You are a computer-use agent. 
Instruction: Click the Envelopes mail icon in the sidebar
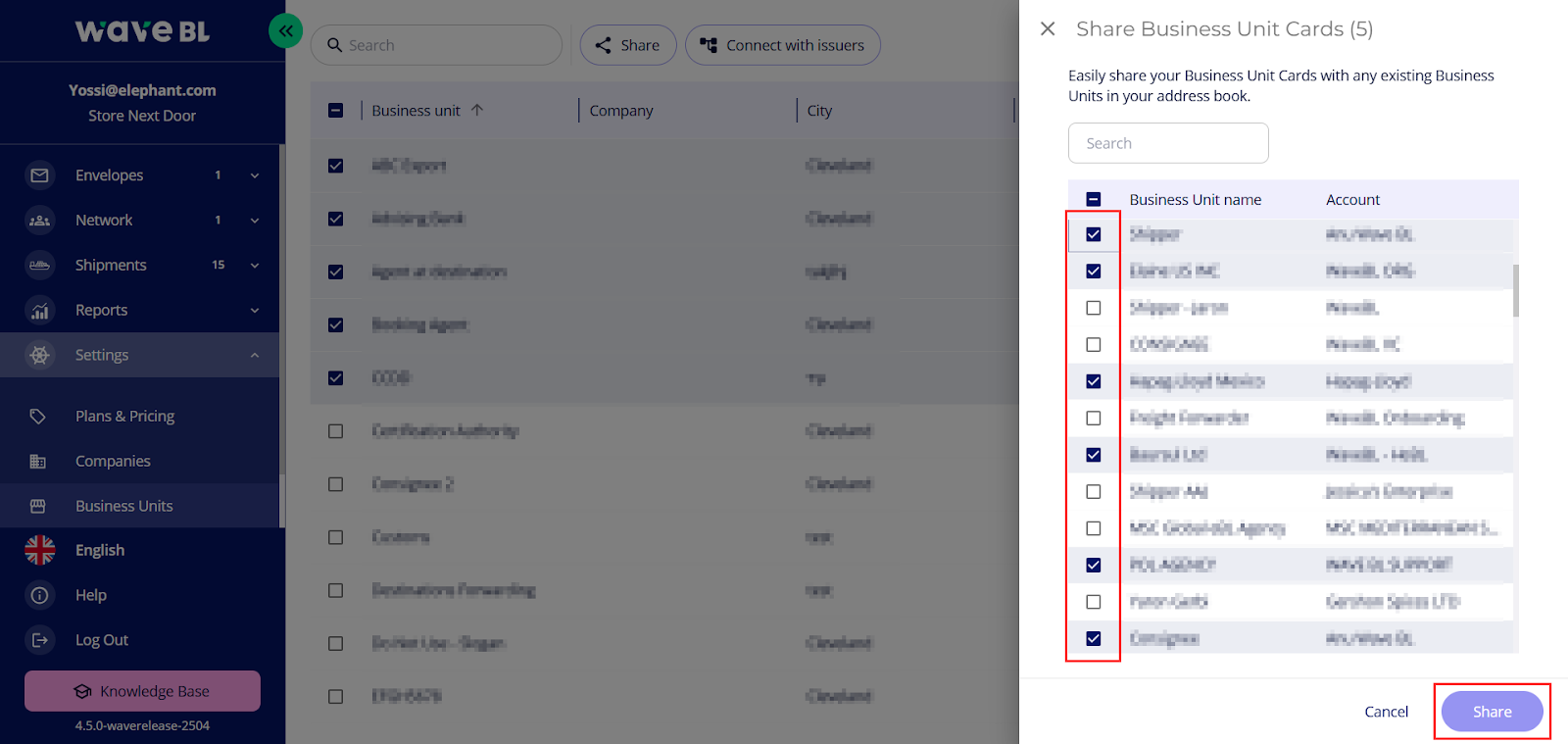pyautogui.click(x=39, y=175)
